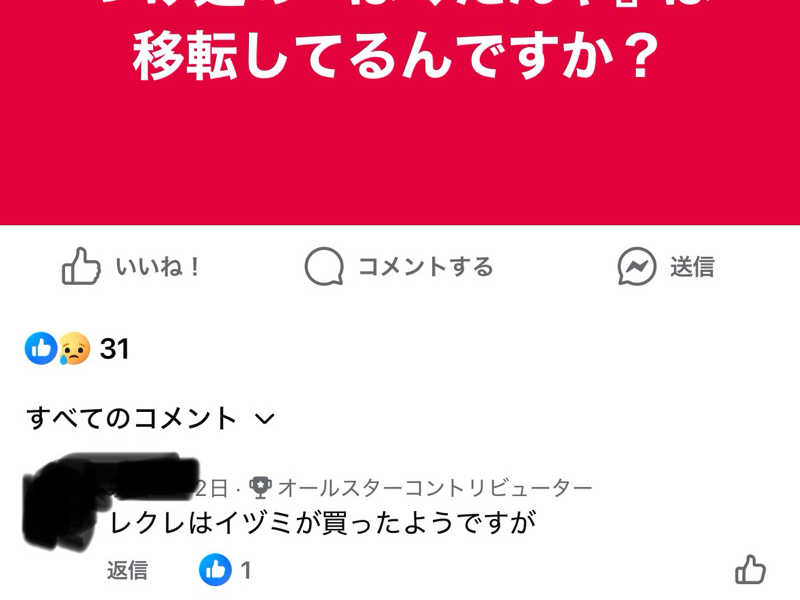Tap the thumbs-up いいね! icon
This screenshot has height=600, width=800.
point(81,266)
